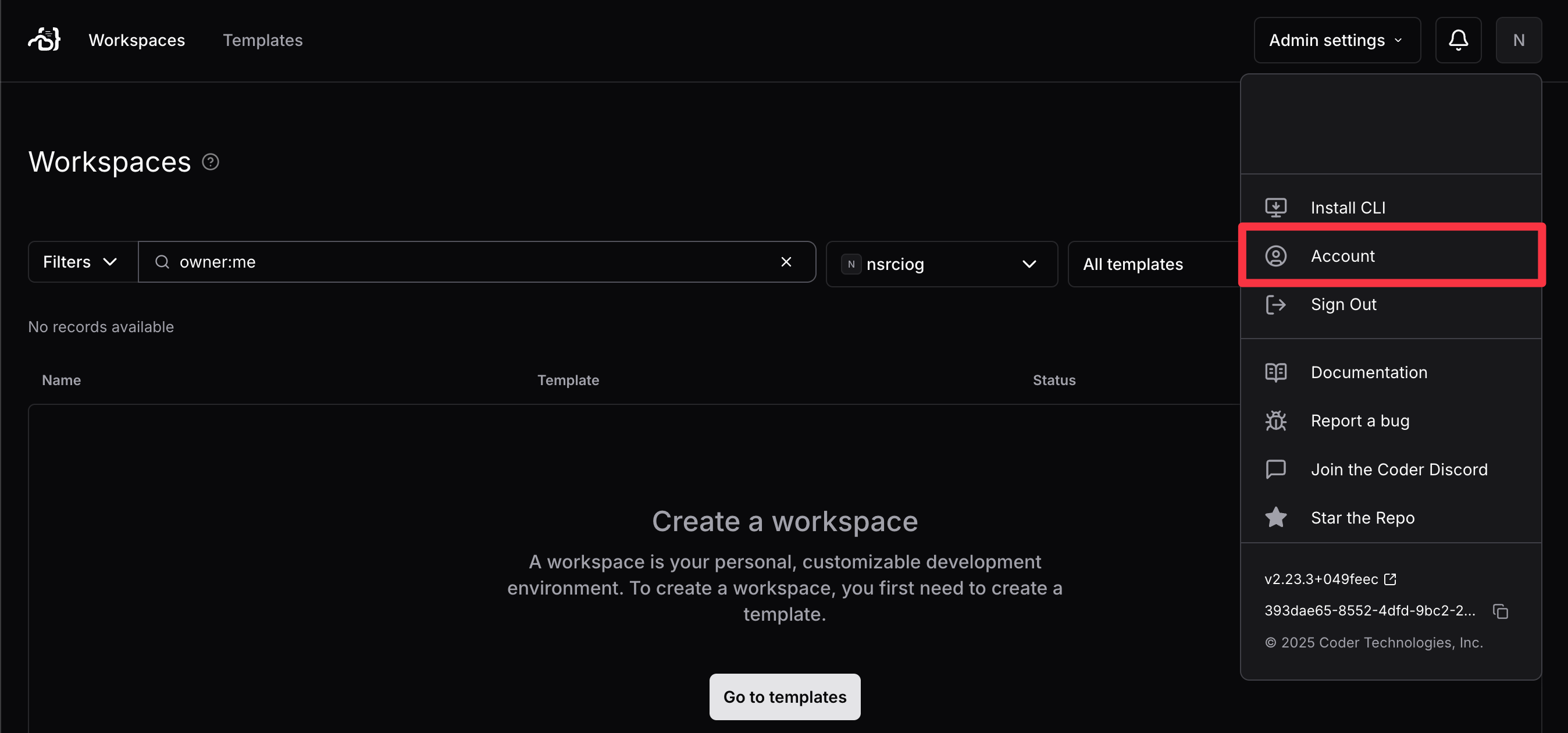Expand the Admin settings menu
The image size is (1568, 733).
(1337, 40)
